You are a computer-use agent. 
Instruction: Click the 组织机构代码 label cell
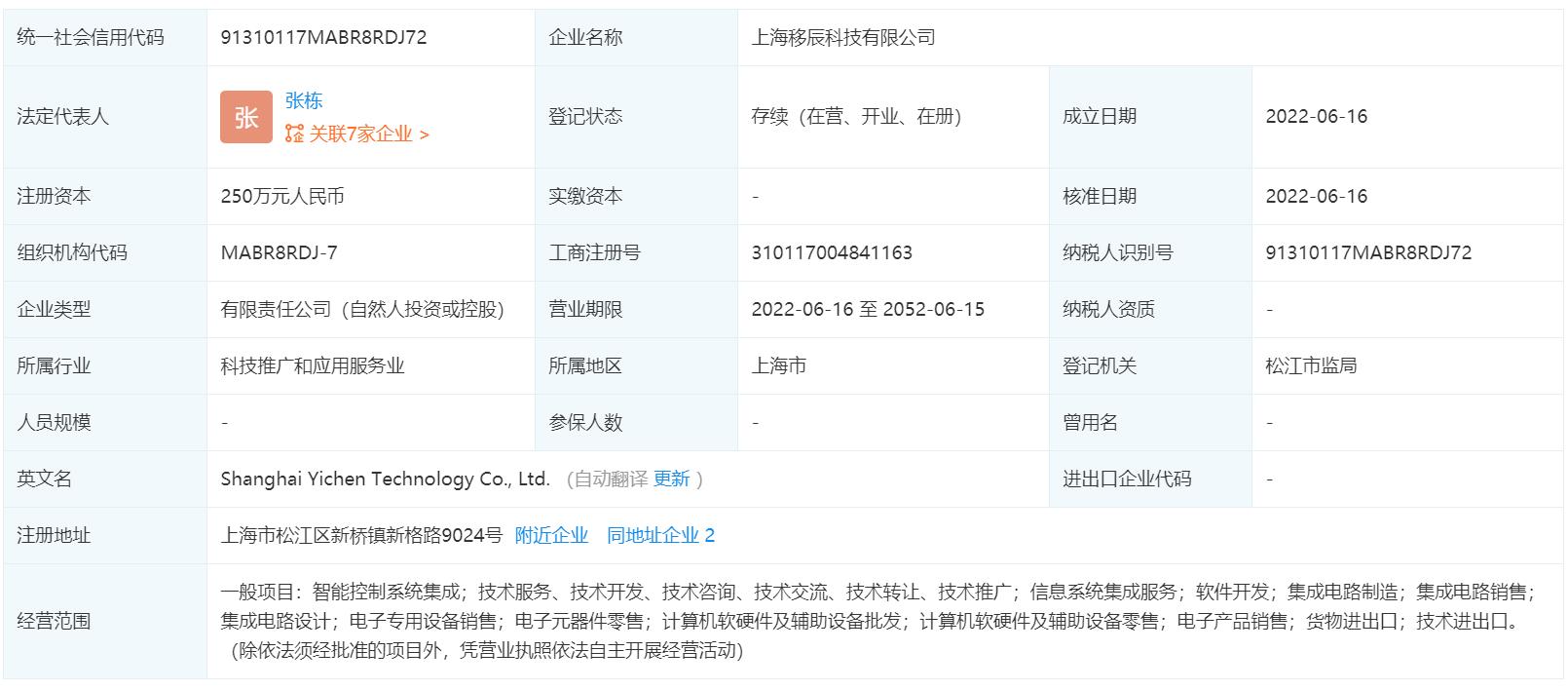pos(104,252)
